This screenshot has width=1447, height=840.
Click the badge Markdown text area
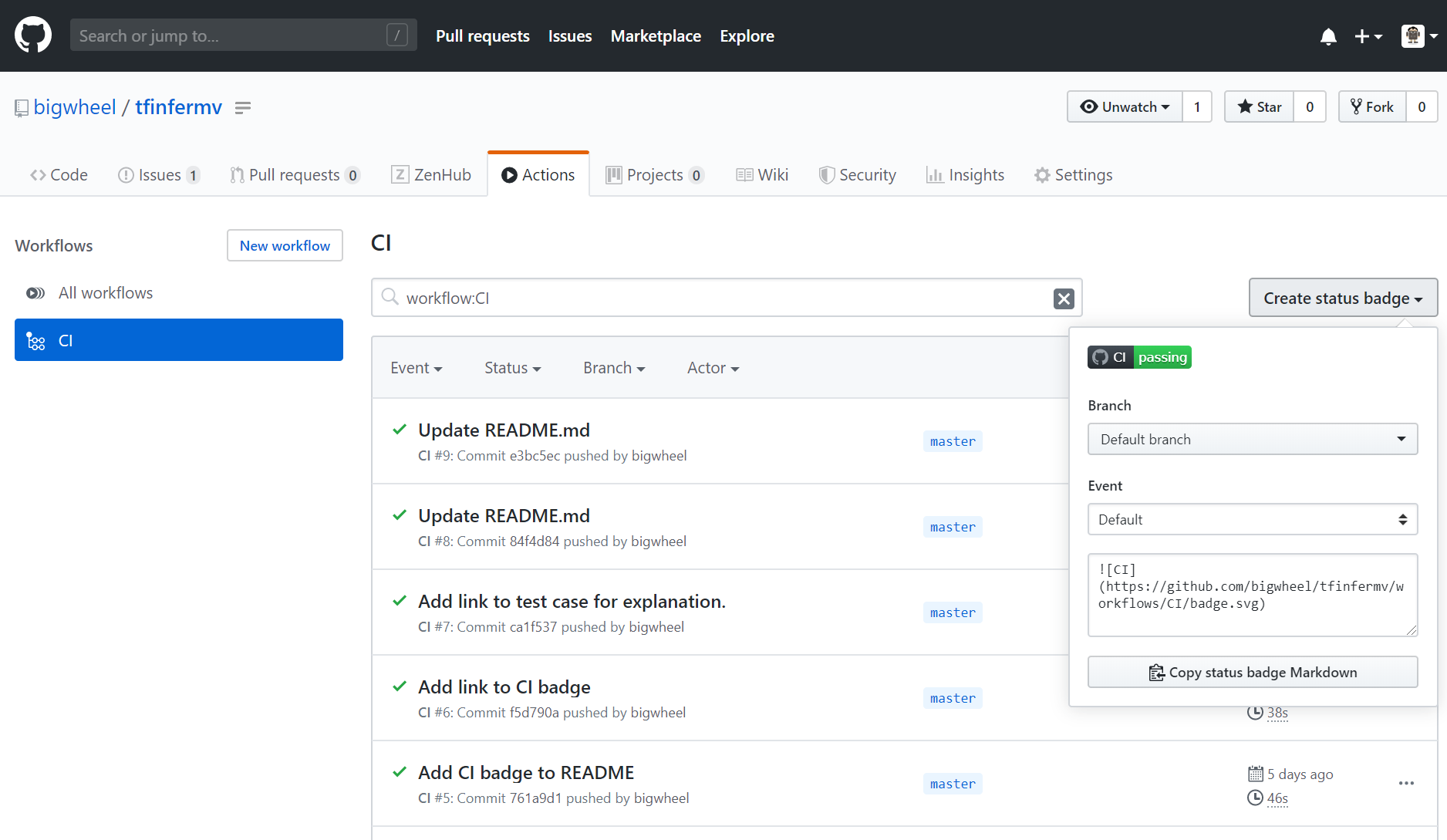click(x=1253, y=595)
